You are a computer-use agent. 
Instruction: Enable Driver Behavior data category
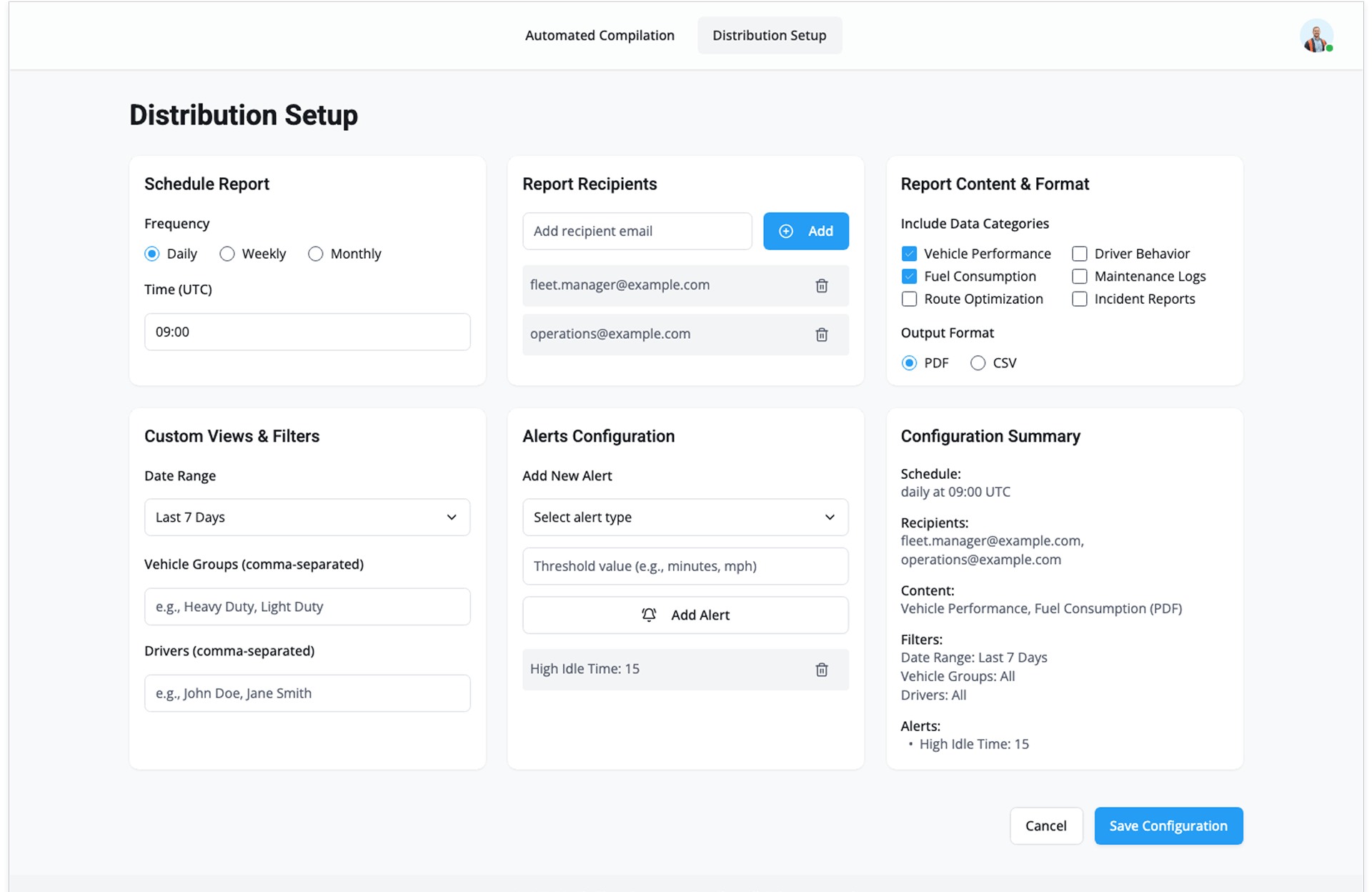pos(1080,254)
